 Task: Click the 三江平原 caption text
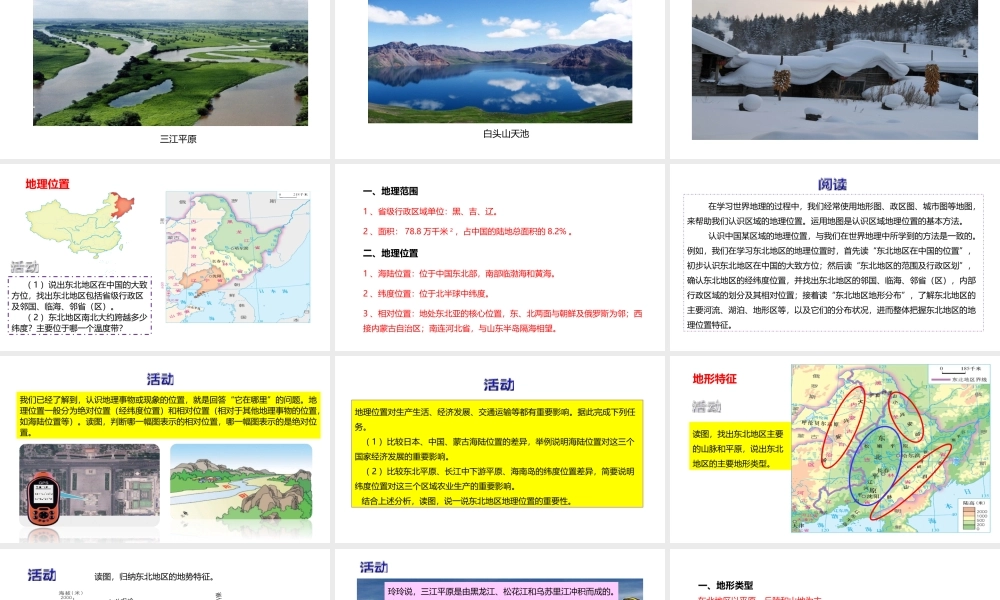click(x=178, y=138)
